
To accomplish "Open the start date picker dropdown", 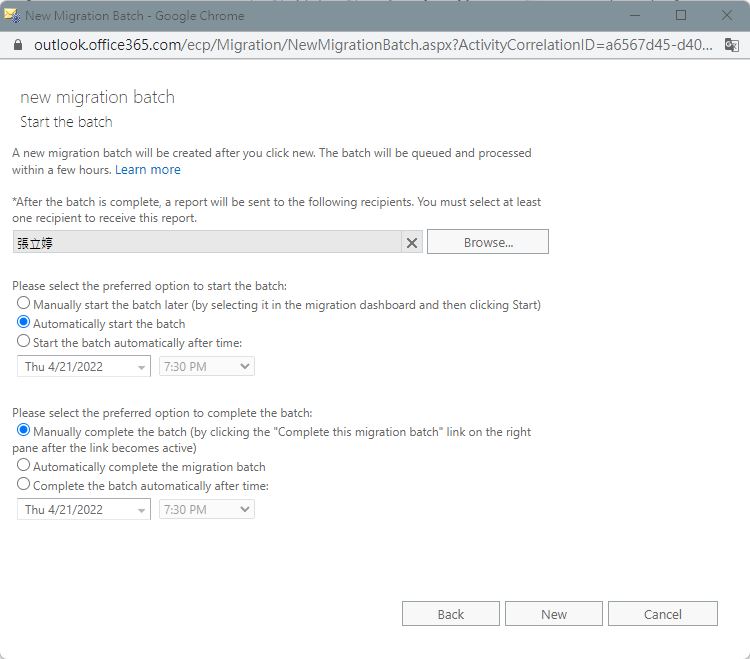I will coord(84,367).
